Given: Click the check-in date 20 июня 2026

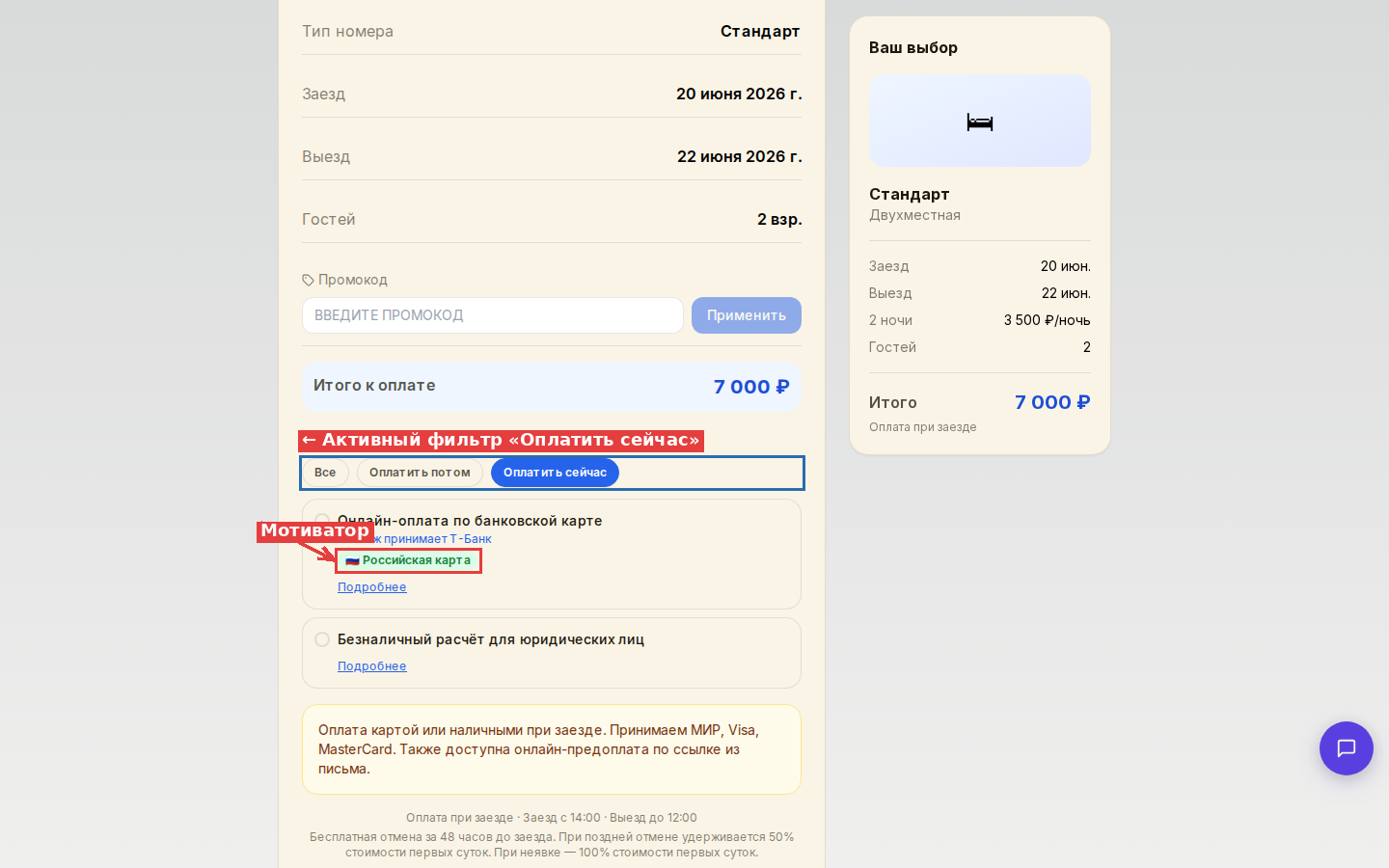Looking at the screenshot, I should tap(739, 94).
